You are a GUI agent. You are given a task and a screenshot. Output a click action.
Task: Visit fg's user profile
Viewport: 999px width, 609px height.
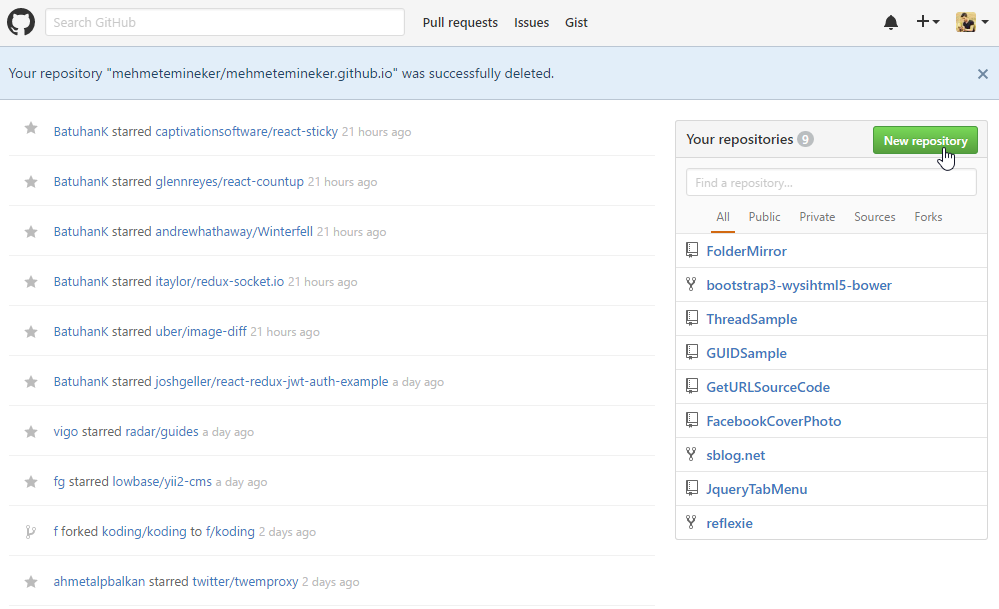pos(59,482)
